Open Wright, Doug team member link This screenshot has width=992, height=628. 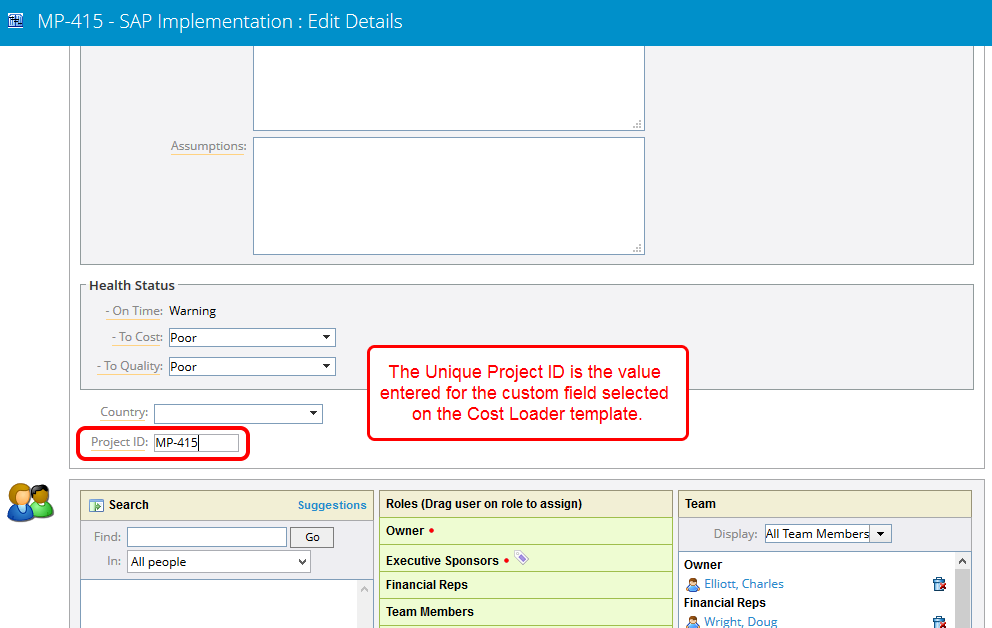(740, 621)
